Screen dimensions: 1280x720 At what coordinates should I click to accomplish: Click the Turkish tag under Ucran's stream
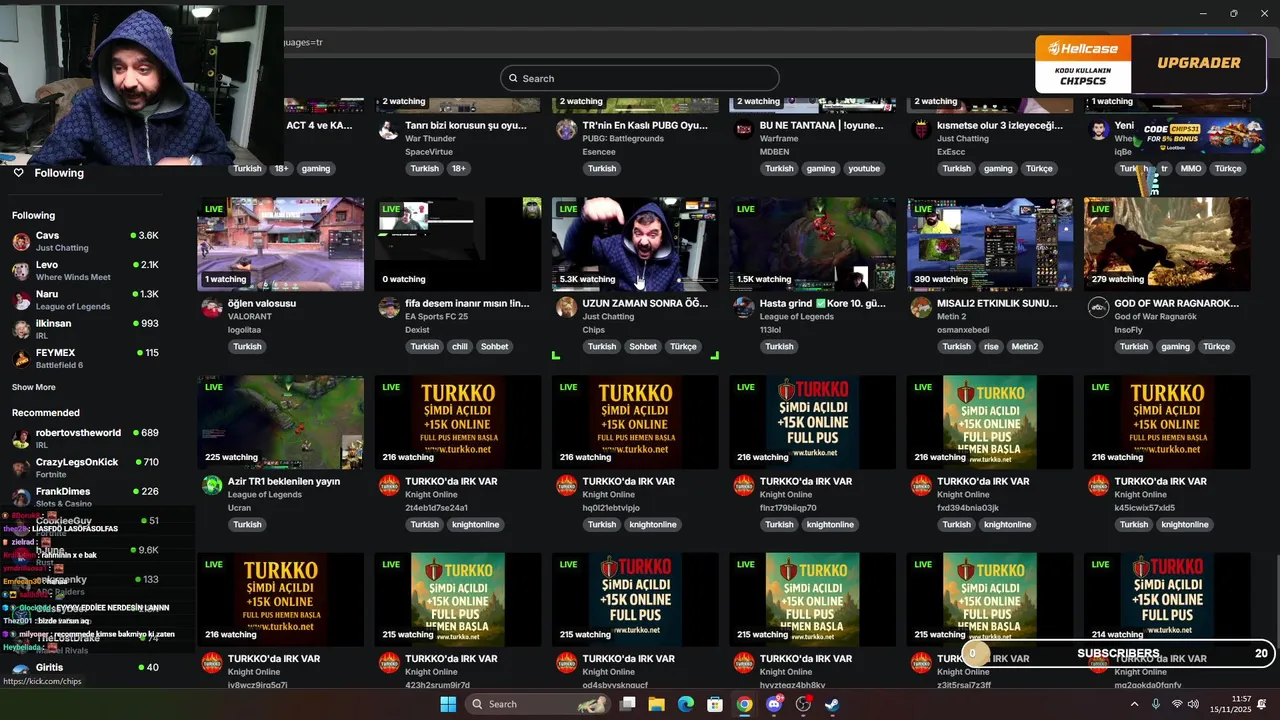247,525
